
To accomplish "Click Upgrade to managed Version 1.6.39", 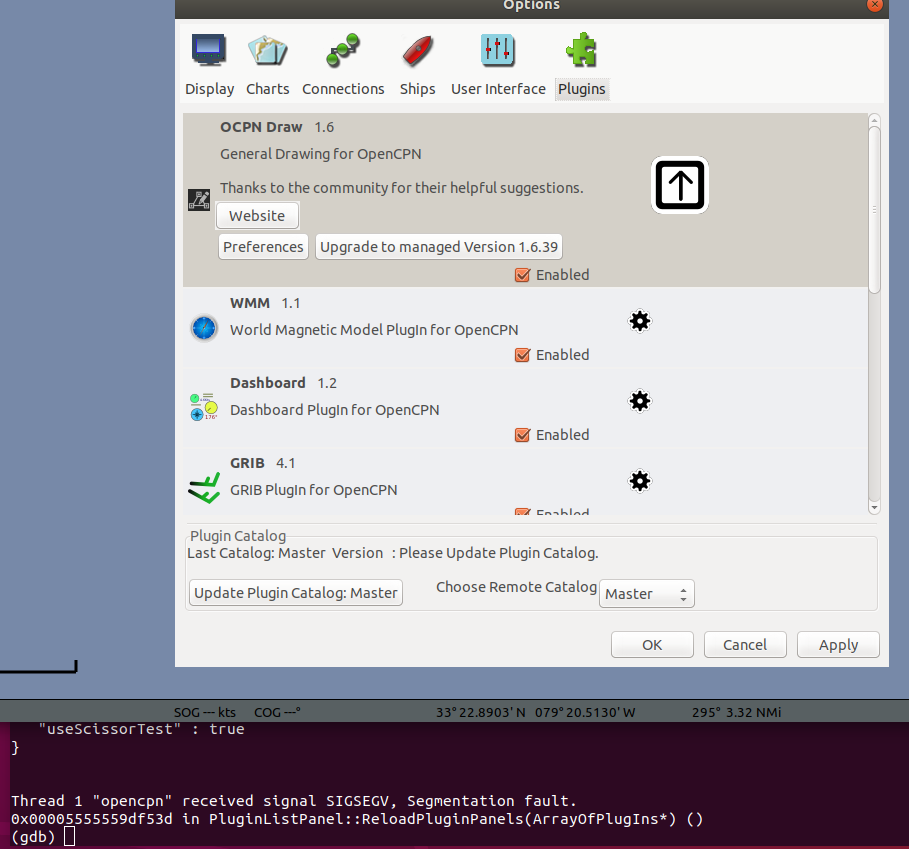I will [438, 246].
